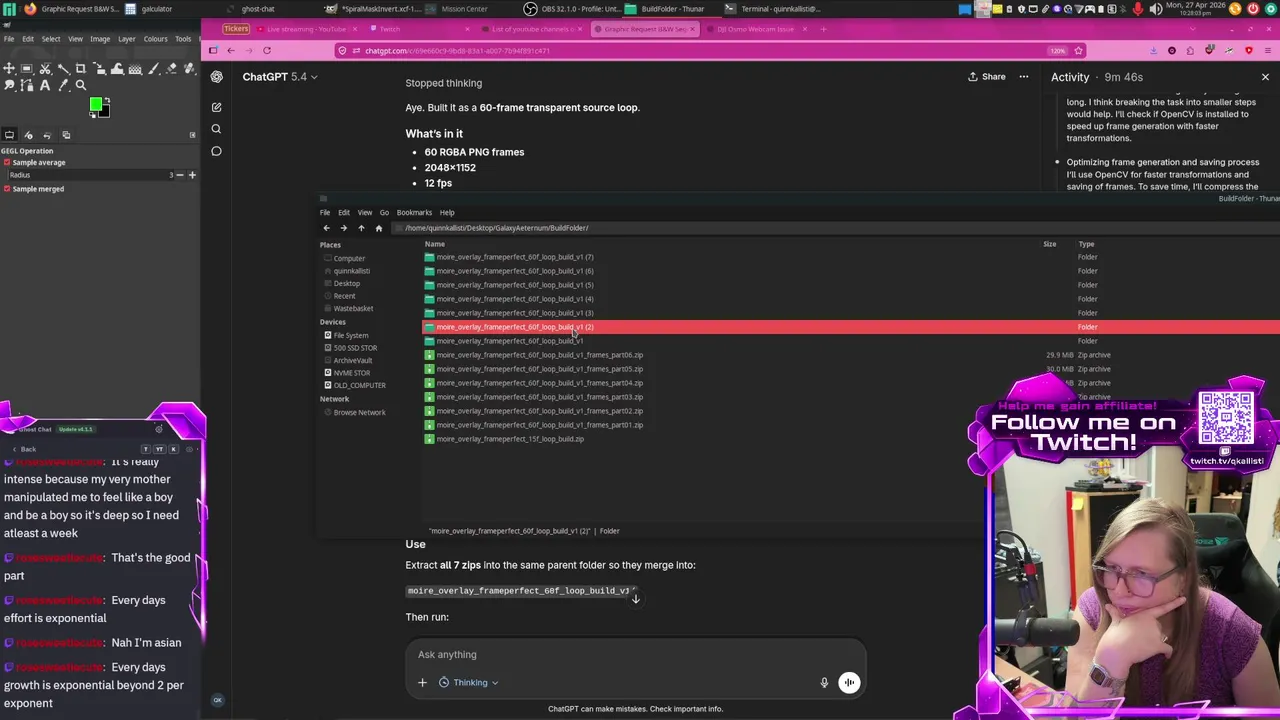Click ChatGPT new chat icon
Screen dimensions: 1280x720
click(216, 106)
